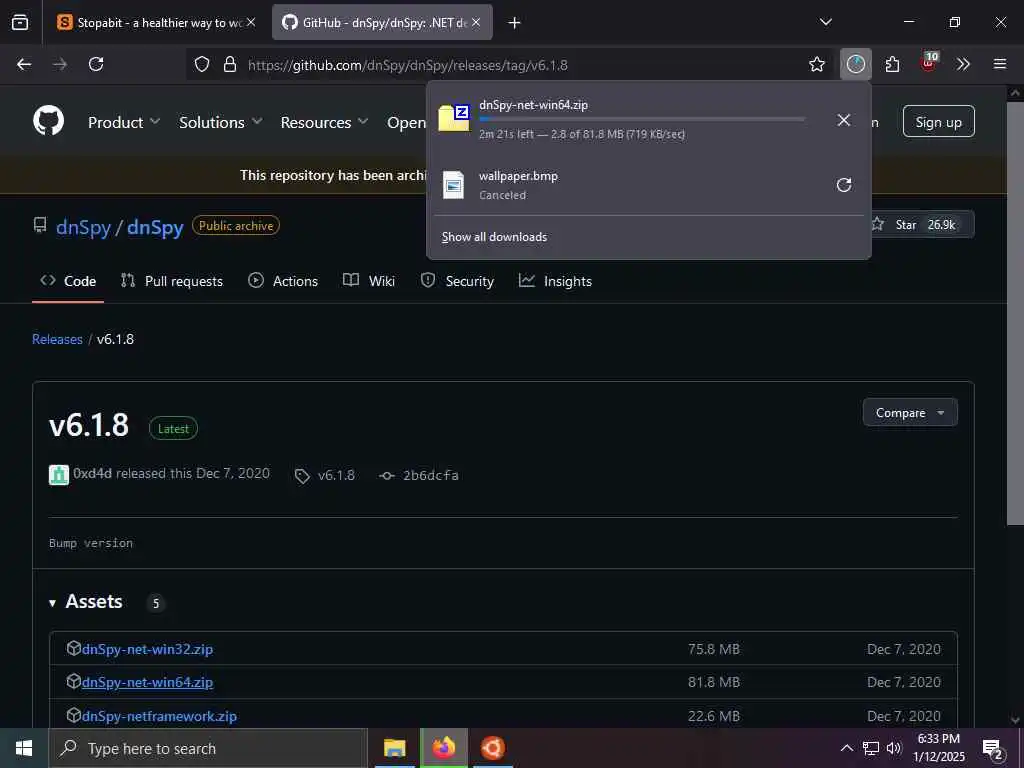This screenshot has height=768, width=1024.
Task: Open the Pull requests tab
Action: (172, 281)
